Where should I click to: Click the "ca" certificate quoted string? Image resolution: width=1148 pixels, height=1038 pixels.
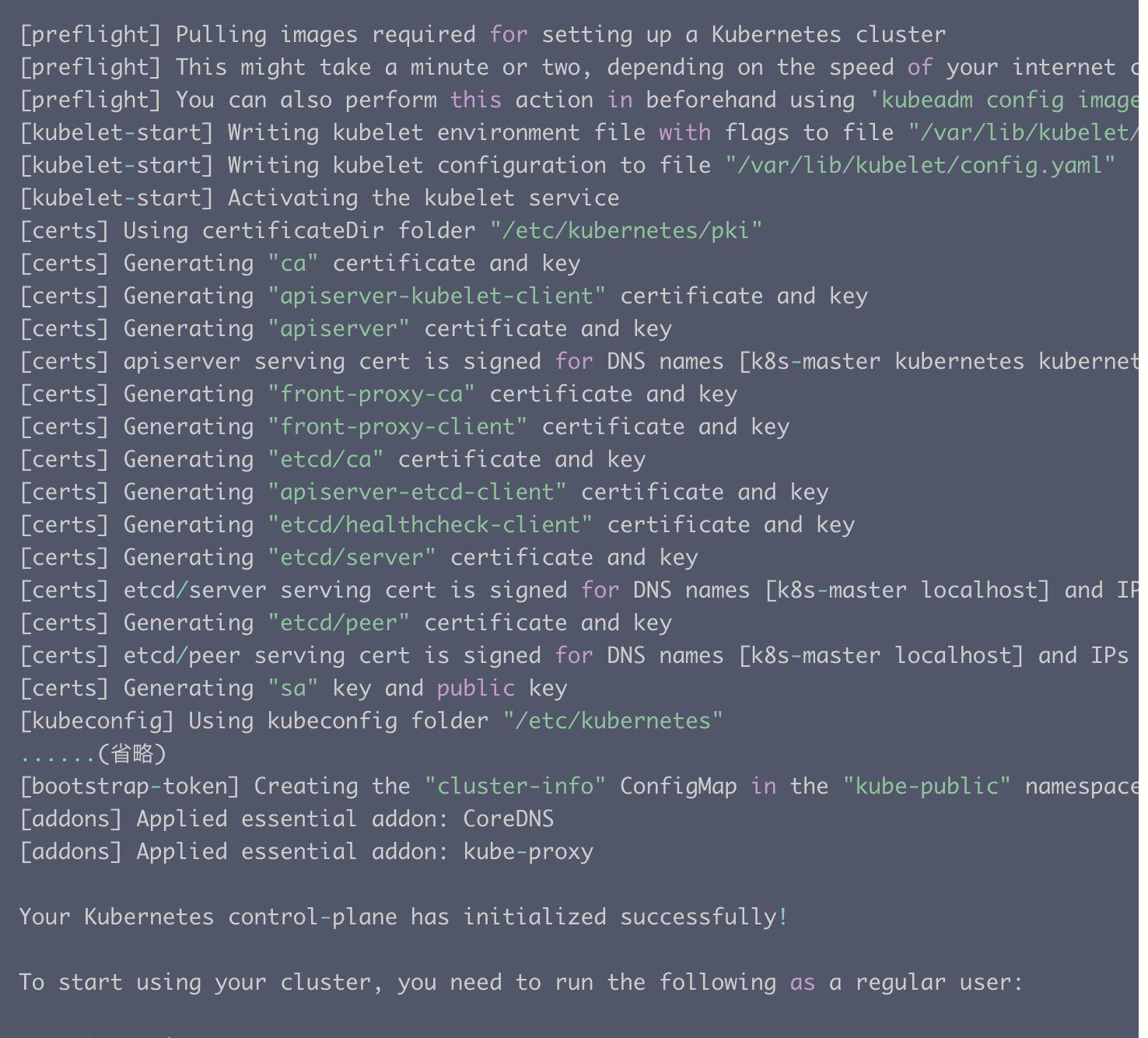[292, 264]
